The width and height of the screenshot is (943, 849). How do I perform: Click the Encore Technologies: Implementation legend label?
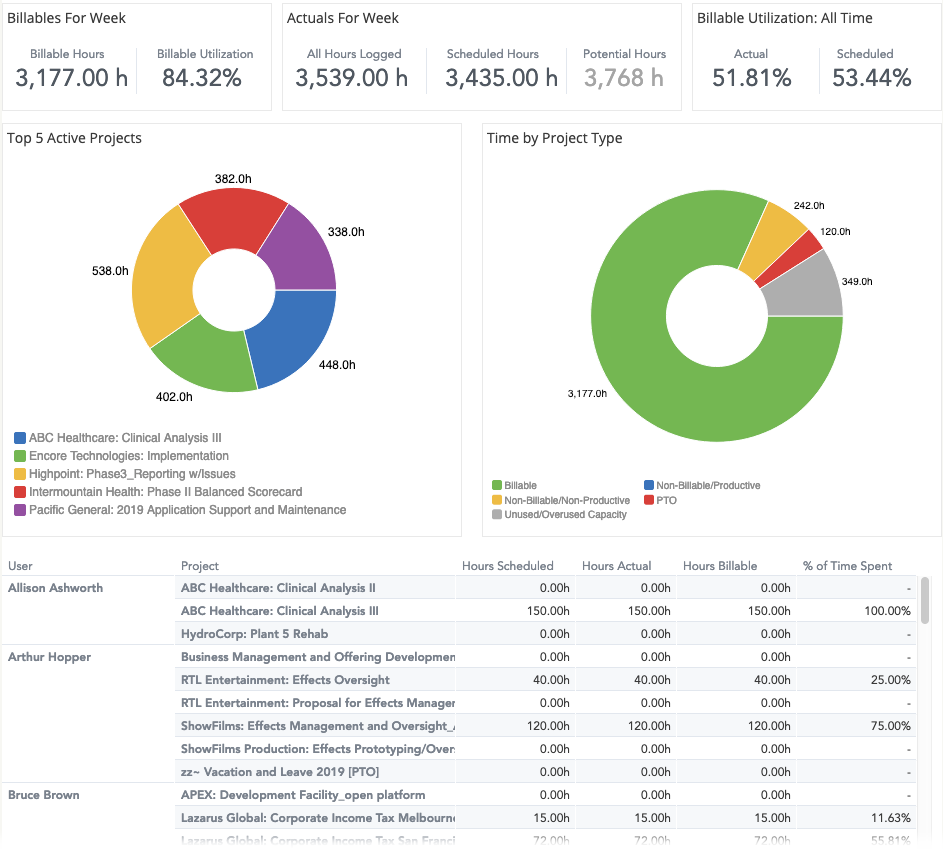129,456
